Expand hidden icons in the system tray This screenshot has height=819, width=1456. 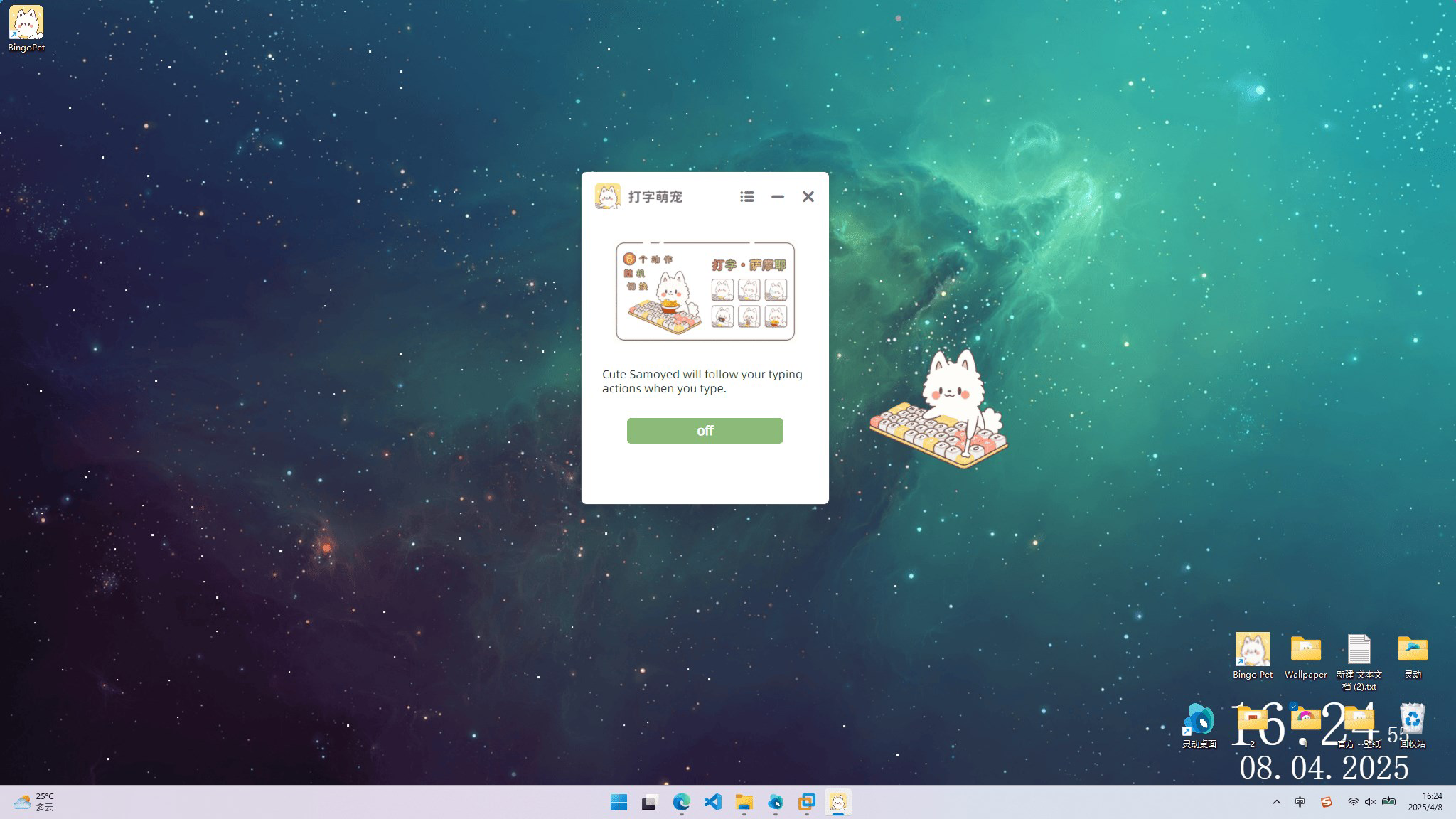coord(1278,802)
